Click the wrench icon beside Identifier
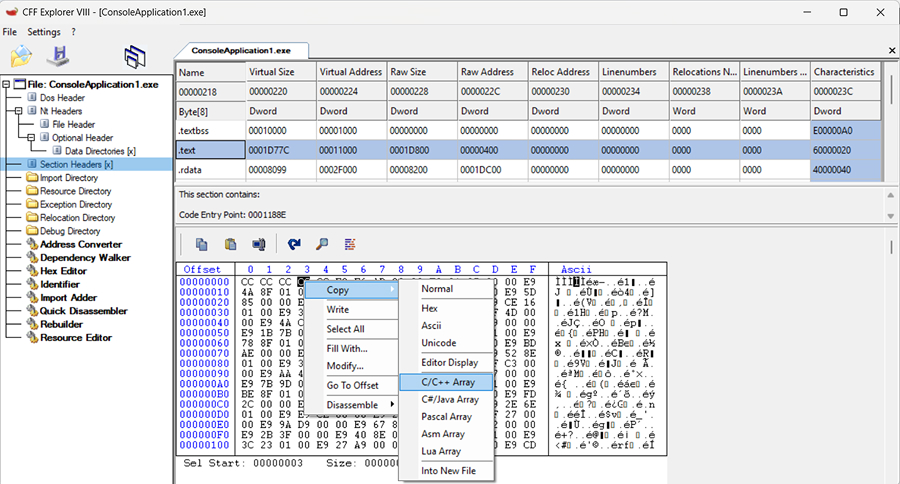The height and width of the screenshot is (484, 900). pyautogui.click(x=32, y=284)
